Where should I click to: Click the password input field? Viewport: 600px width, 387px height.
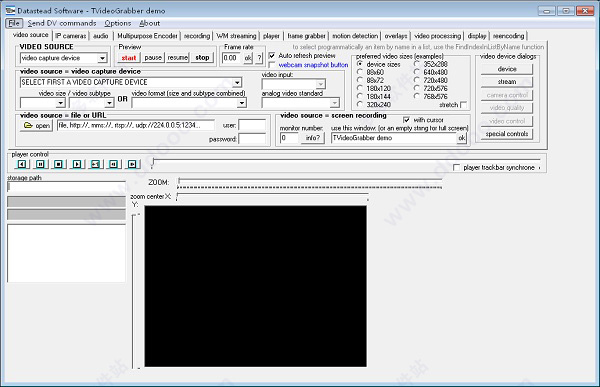(x=252, y=139)
